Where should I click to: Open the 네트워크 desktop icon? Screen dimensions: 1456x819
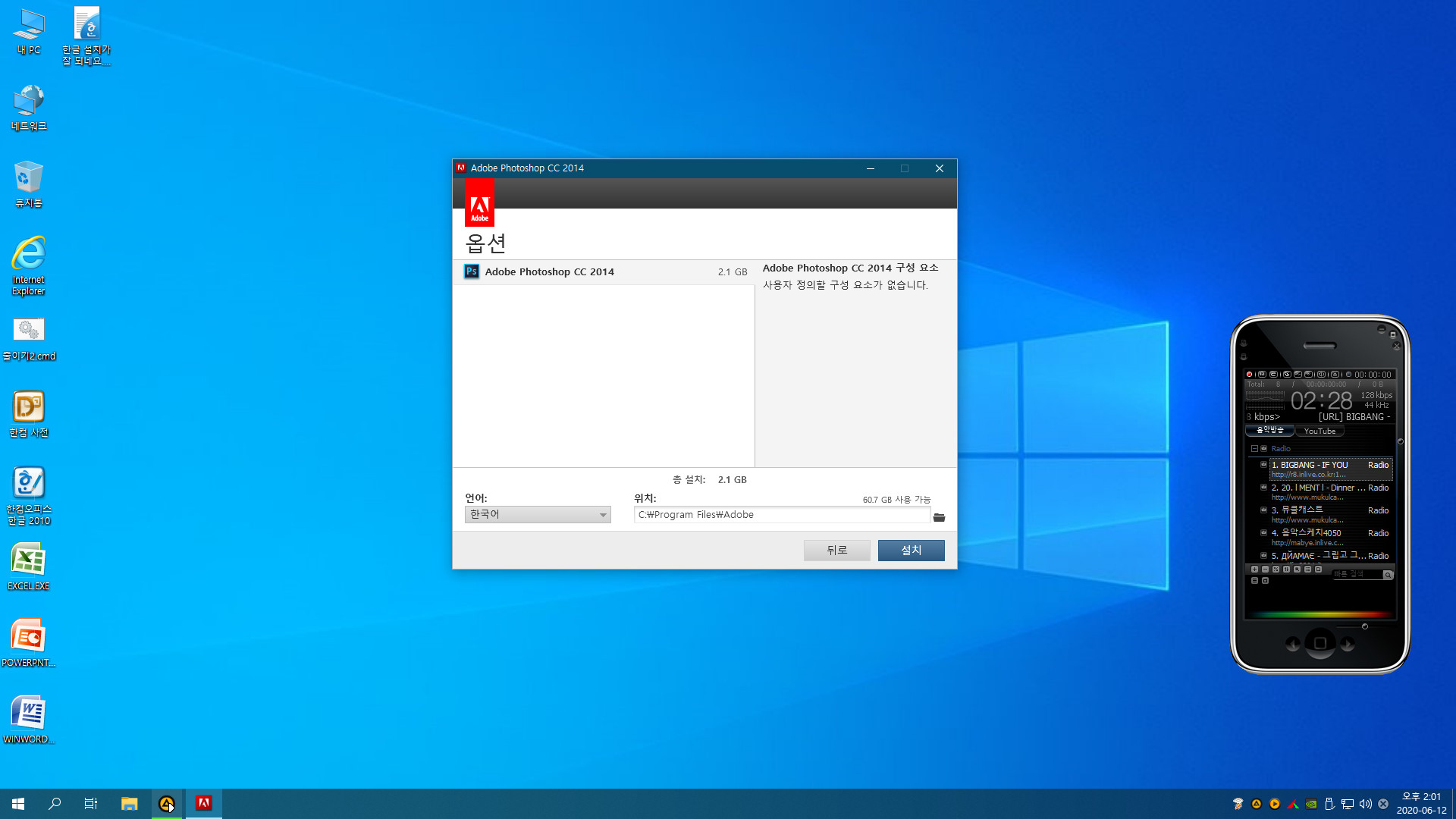[x=29, y=108]
